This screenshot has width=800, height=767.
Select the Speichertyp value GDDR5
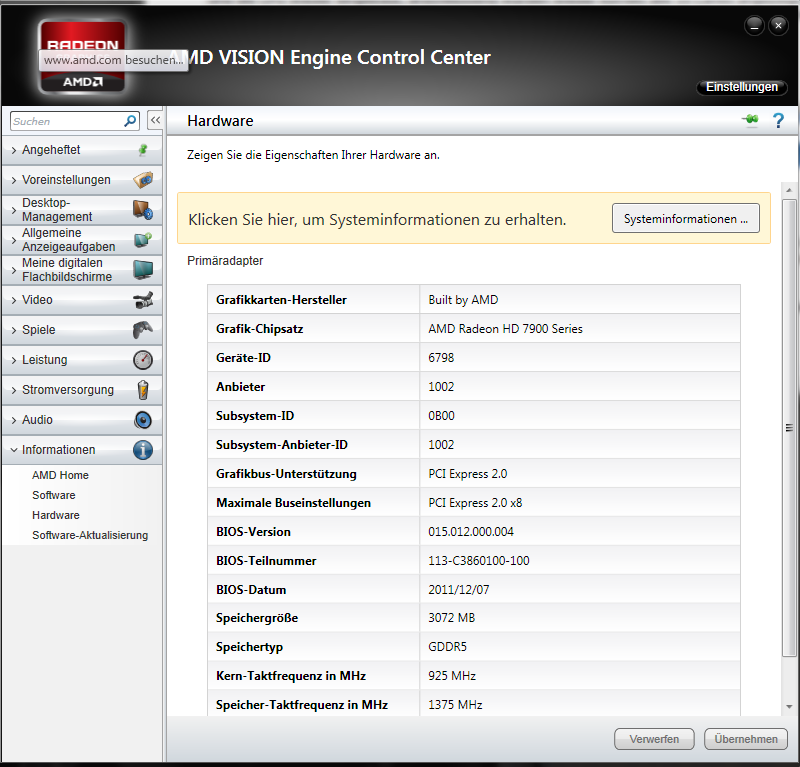(x=447, y=647)
